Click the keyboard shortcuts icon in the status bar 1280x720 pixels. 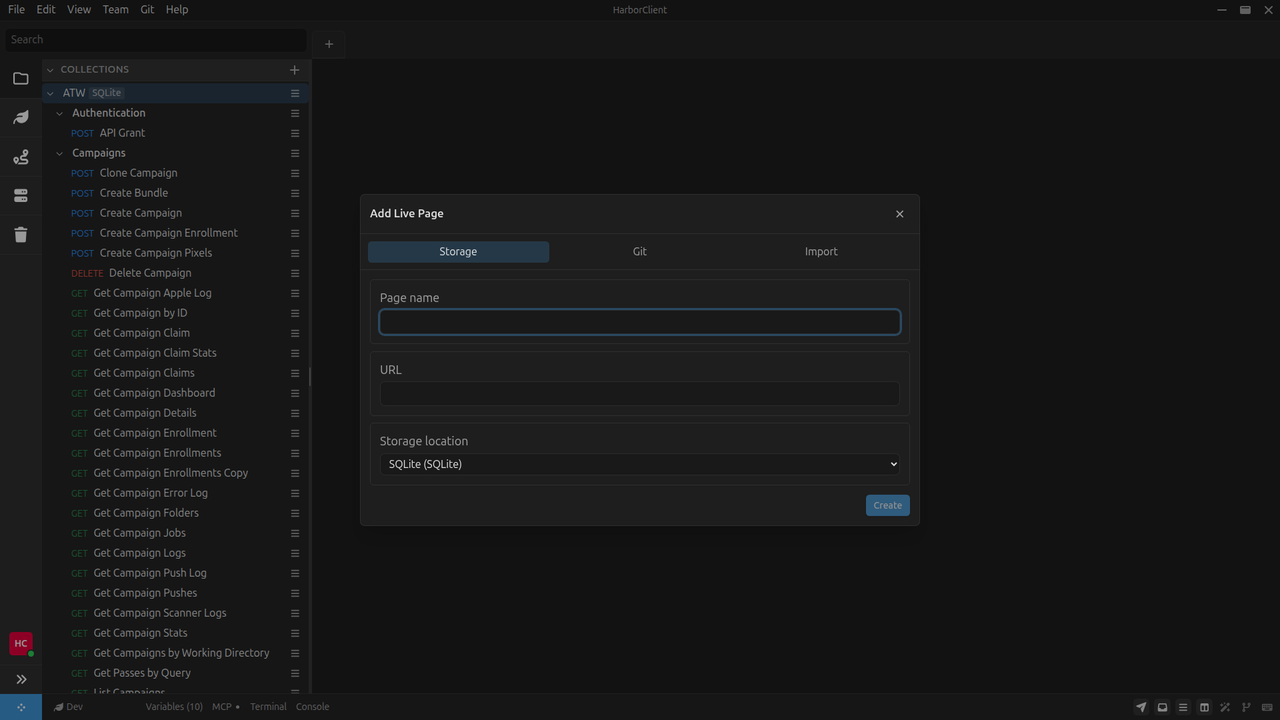(1267, 707)
